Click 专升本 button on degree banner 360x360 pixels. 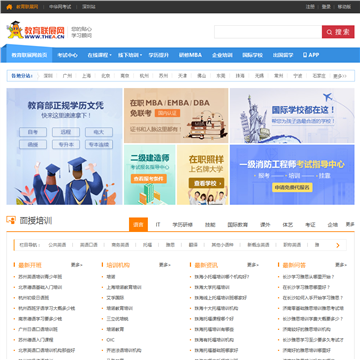point(66,144)
